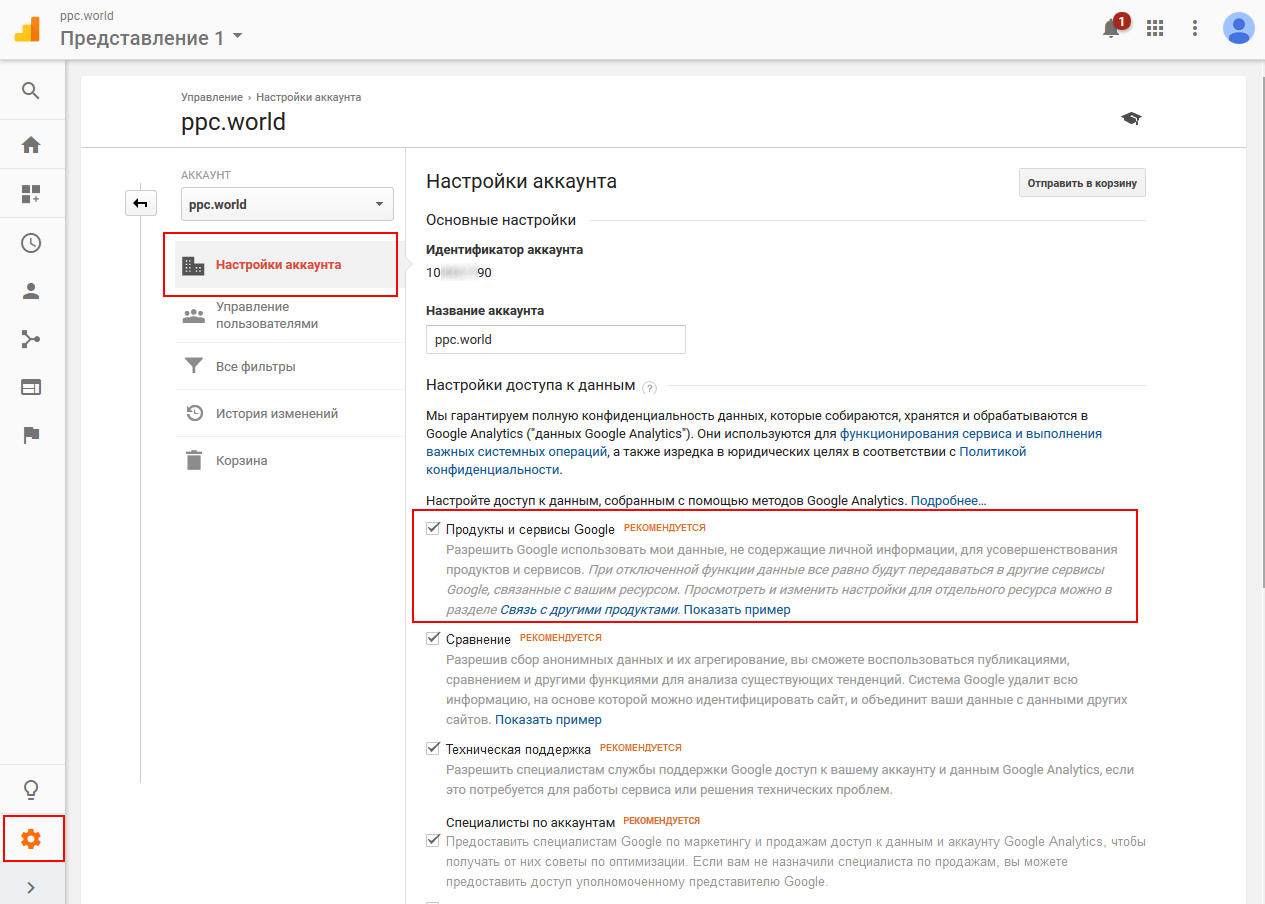Screen dimensions: 1265x904
Task: Open the ppc.world account dropdown
Action: coord(287,204)
